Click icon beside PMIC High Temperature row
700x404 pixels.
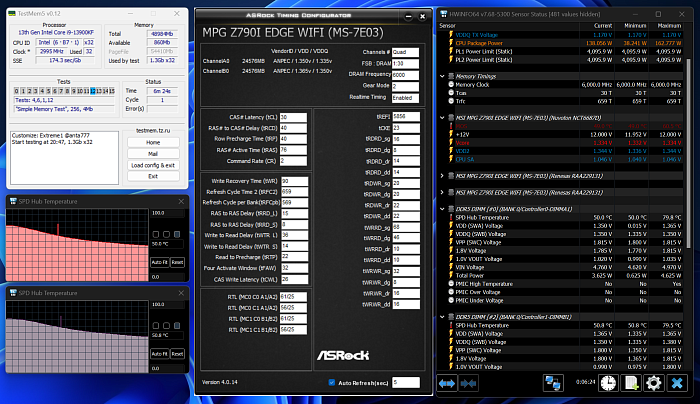point(451,283)
